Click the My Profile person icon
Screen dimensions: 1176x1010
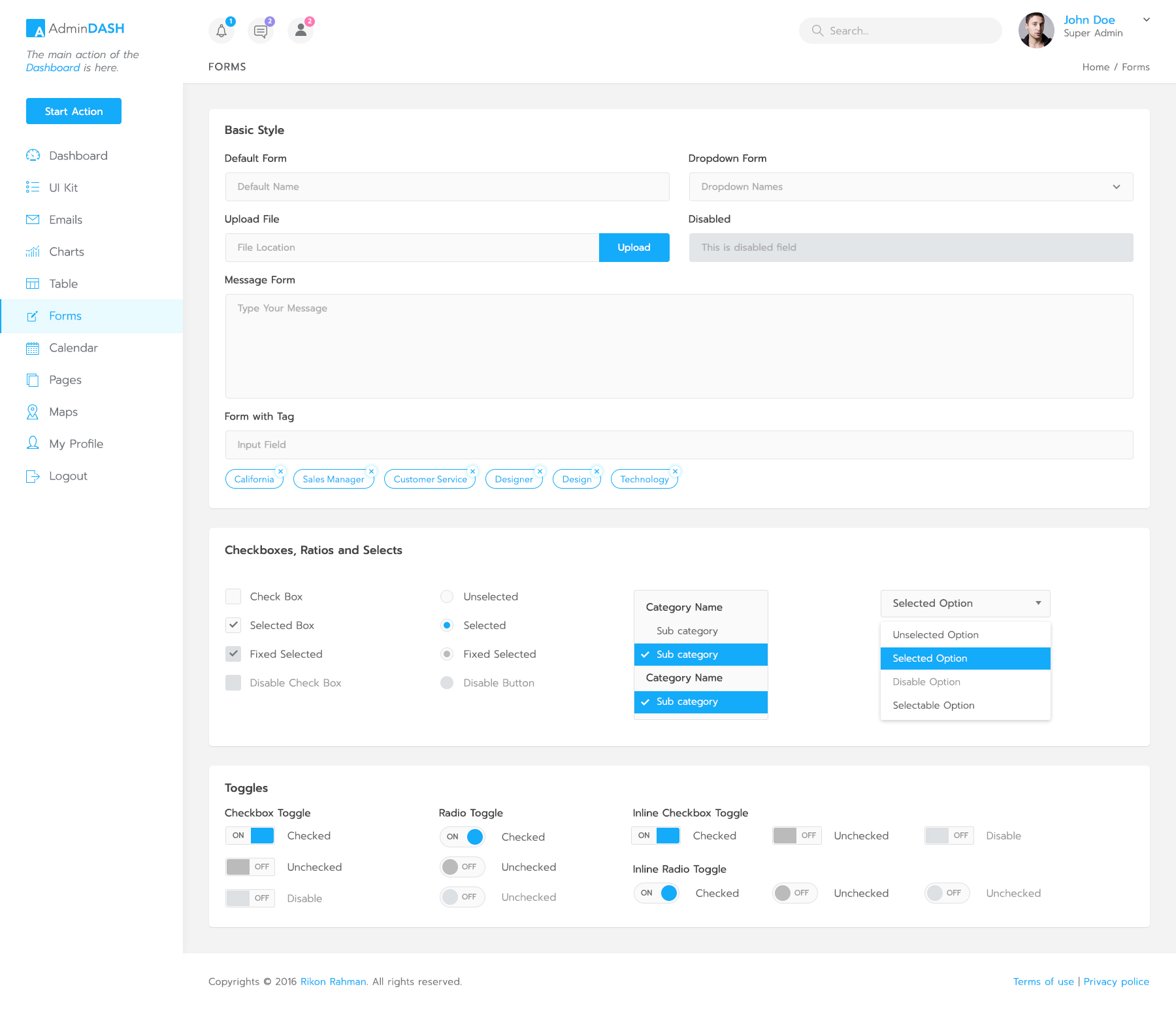[33, 444]
